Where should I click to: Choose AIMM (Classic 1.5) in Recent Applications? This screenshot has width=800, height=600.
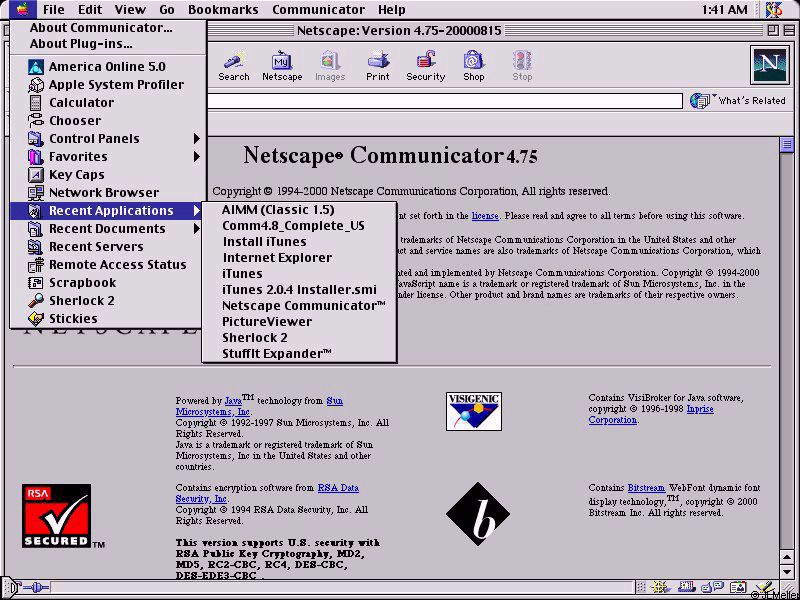(299, 210)
